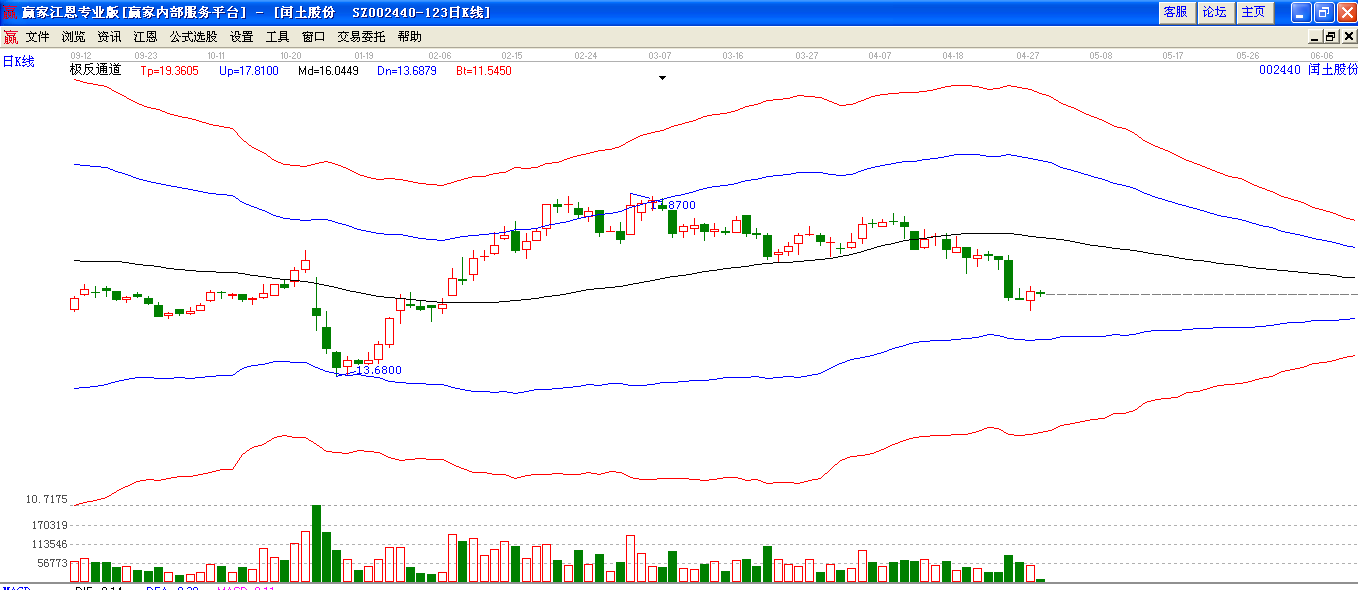Click the 03-07 date on the time axis

[x=660, y=56]
